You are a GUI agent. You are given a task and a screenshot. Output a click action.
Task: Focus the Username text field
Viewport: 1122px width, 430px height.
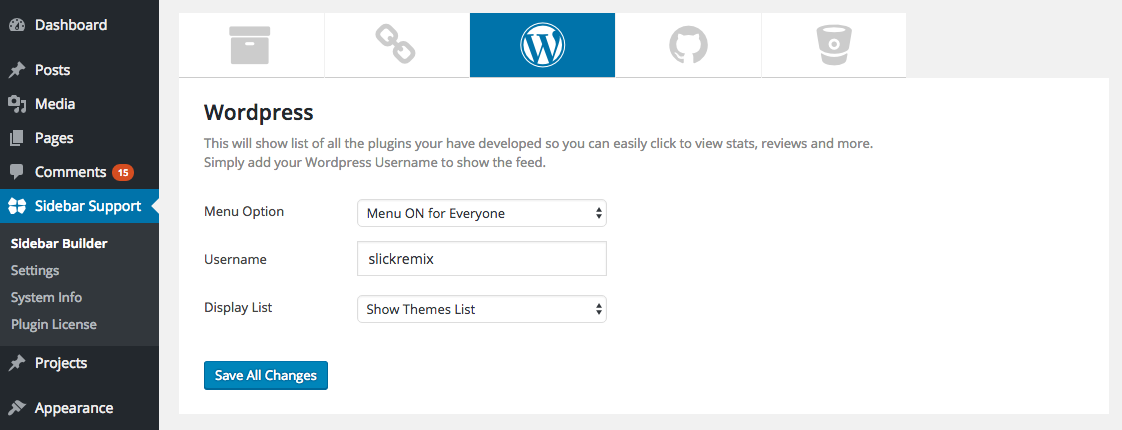pos(482,258)
